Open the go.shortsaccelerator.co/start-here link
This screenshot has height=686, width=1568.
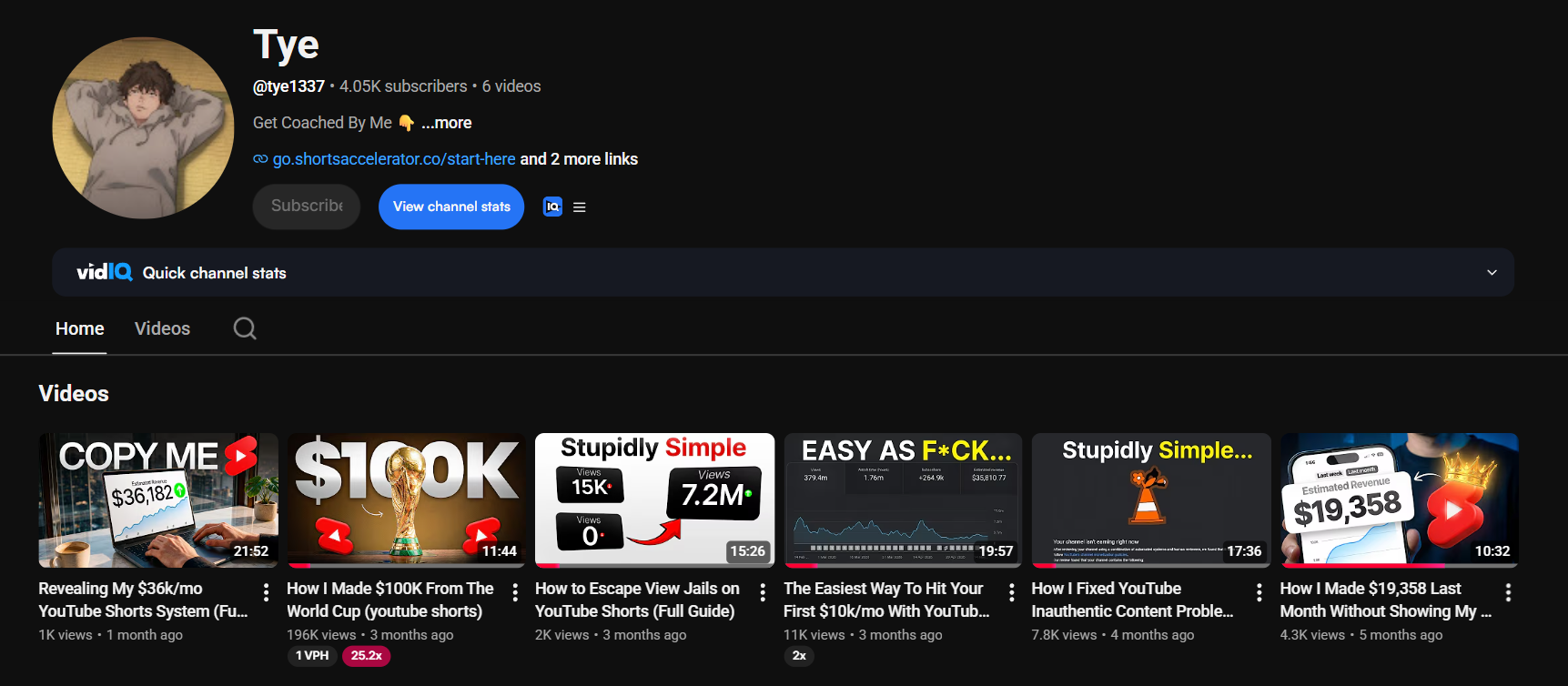pos(394,159)
